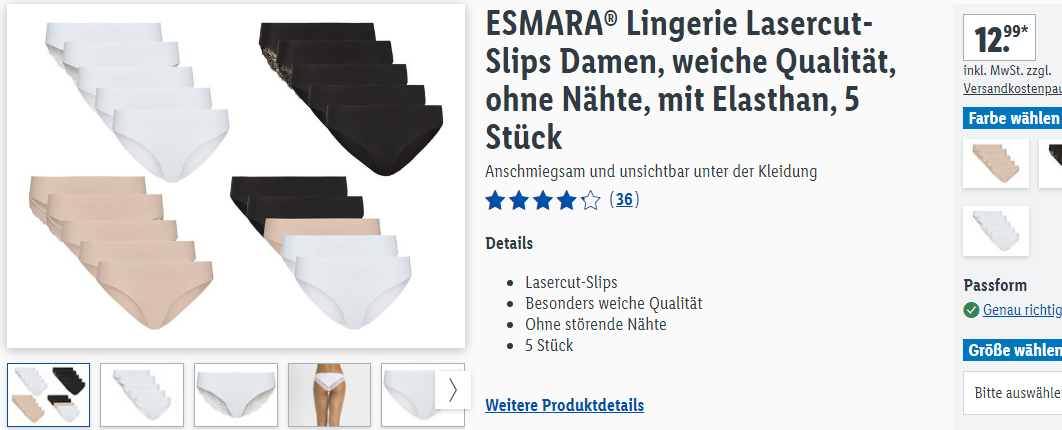
Task: Click the Größe wählen header
Action: pyautogui.click(x=1013, y=350)
